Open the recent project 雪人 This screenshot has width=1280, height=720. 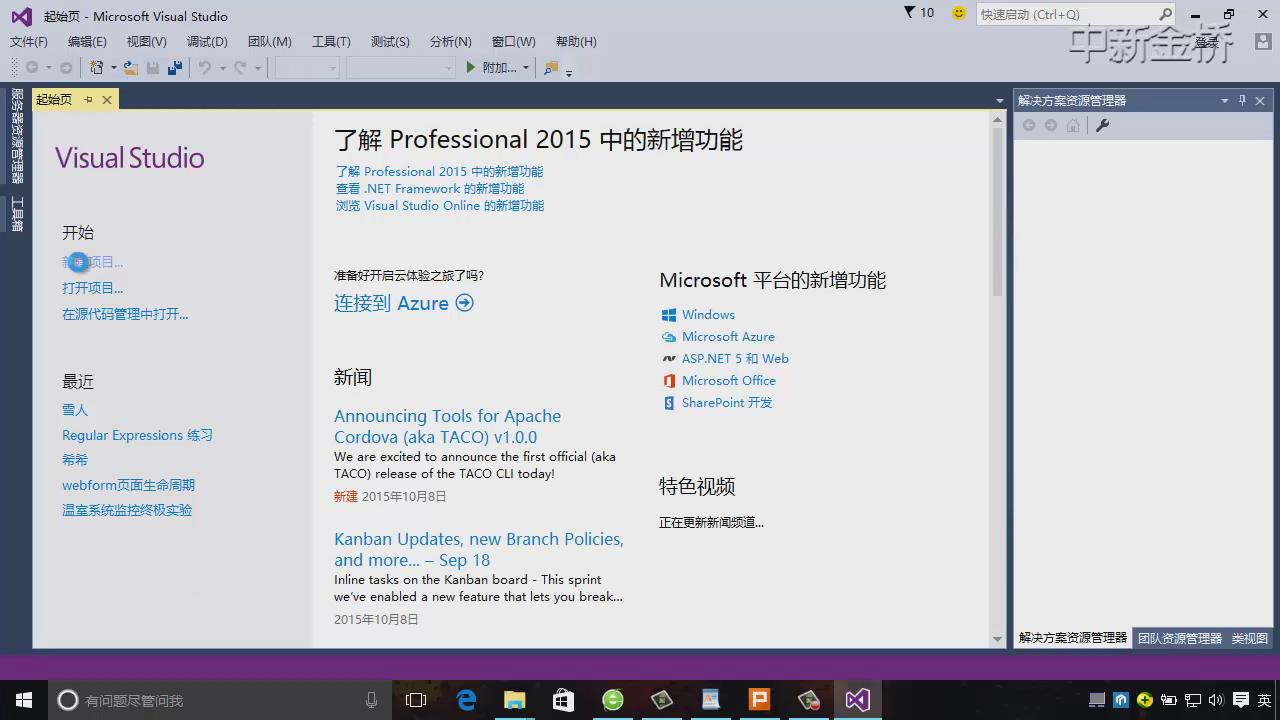pyautogui.click(x=75, y=410)
